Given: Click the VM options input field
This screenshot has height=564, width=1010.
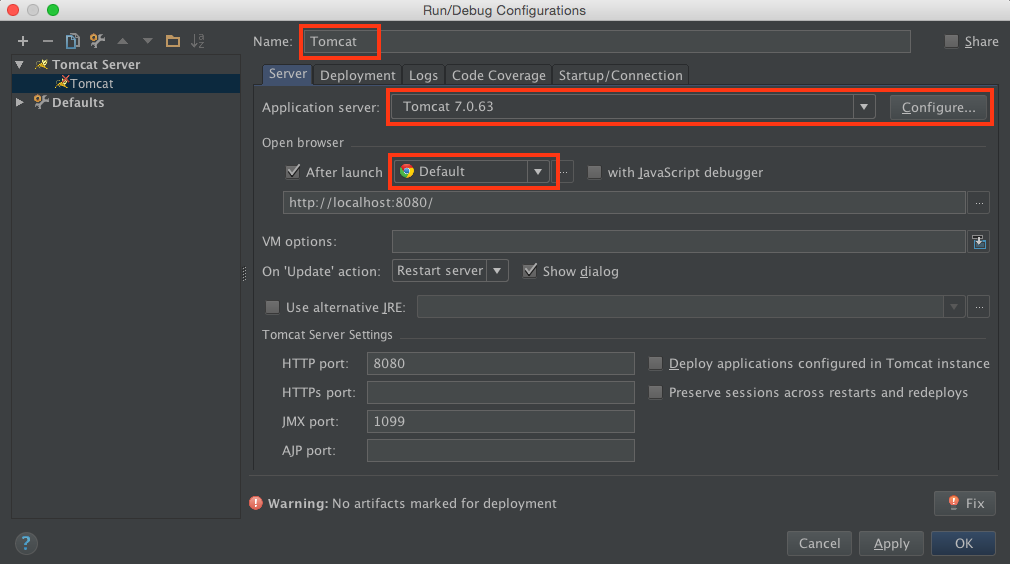Looking at the screenshot, I should [678, 241].
